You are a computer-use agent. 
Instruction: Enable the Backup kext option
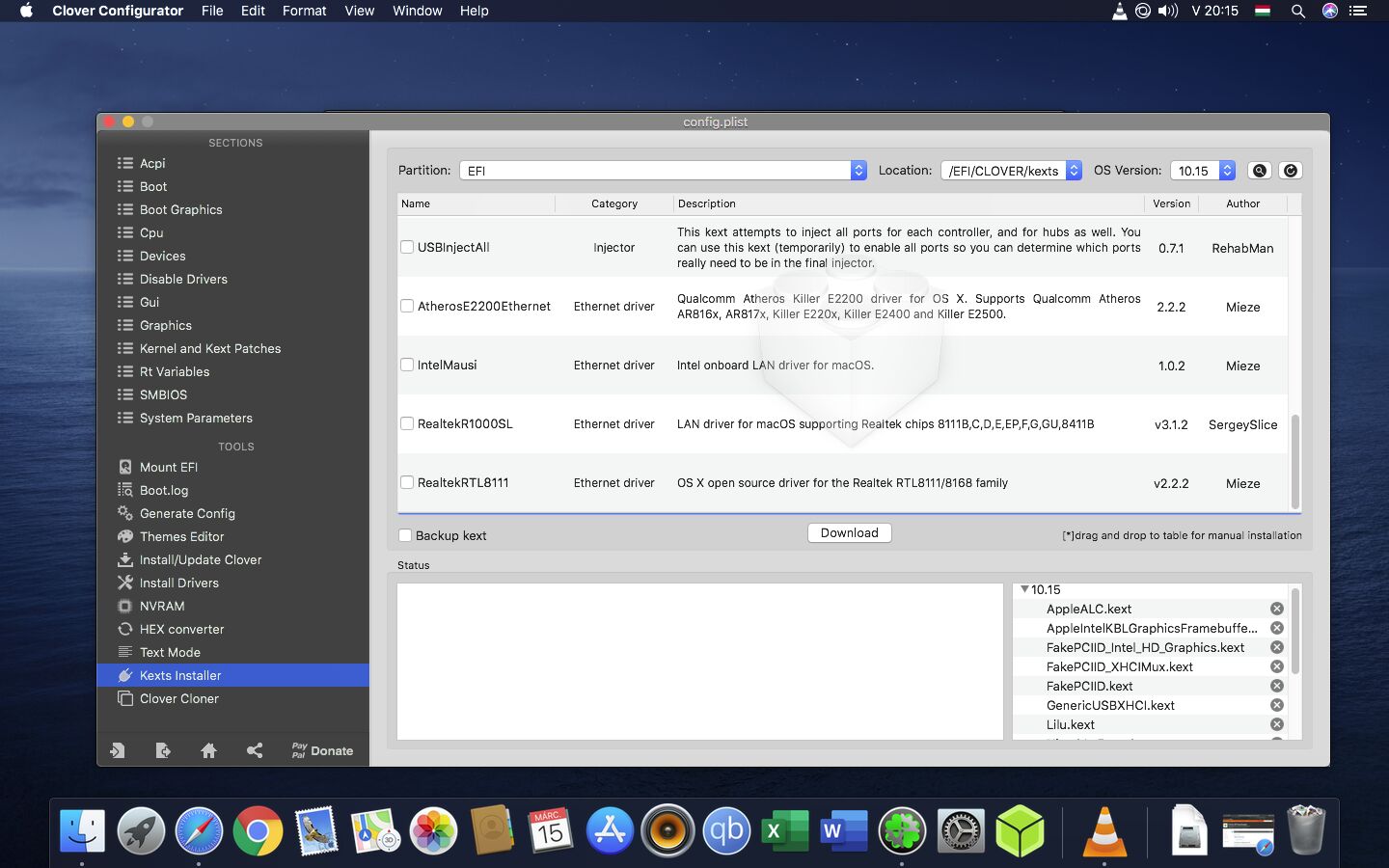(x=405, y=535)
